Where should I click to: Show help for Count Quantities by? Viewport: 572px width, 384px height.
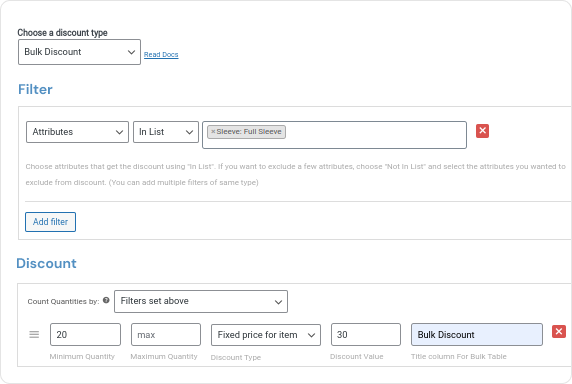point(106,300)
